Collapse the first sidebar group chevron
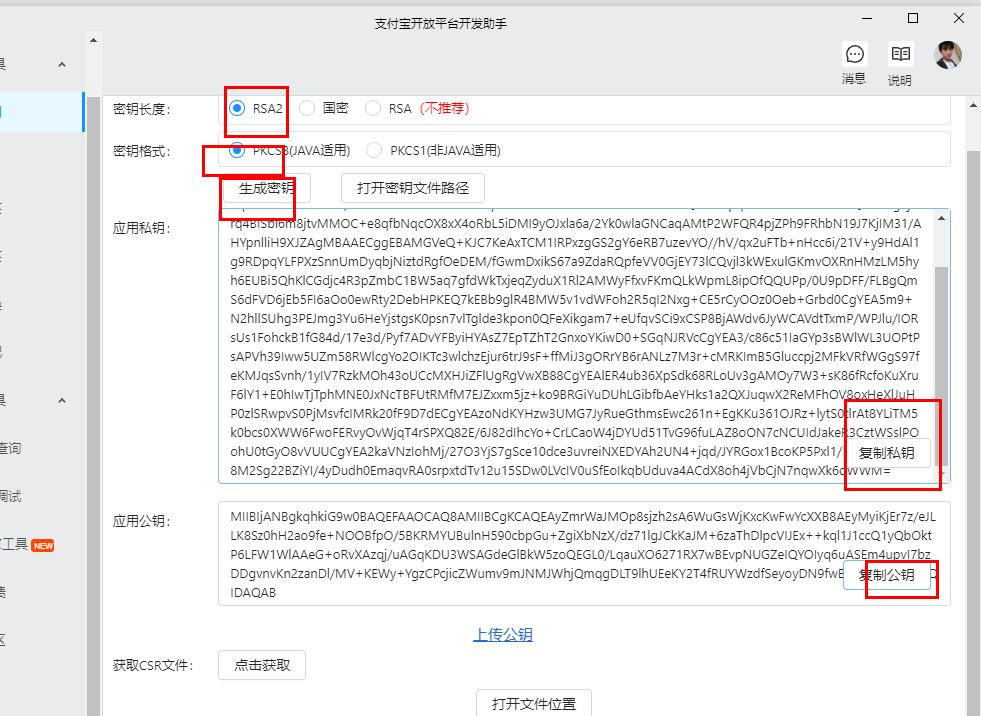 pos(62,64)
